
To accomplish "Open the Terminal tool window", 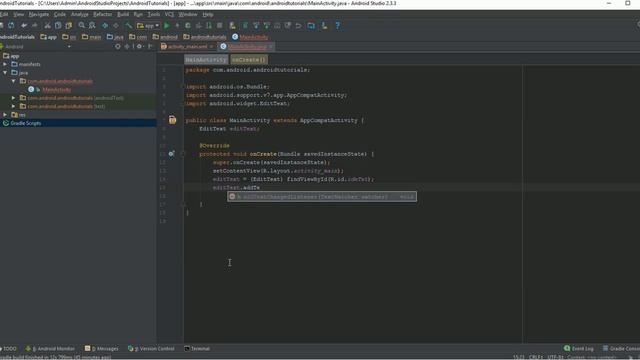I will click(197, 349).
